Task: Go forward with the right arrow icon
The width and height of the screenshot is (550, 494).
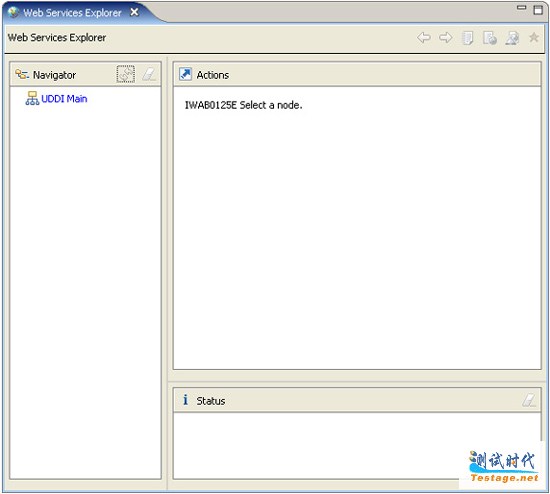Action: click(445, 38)
